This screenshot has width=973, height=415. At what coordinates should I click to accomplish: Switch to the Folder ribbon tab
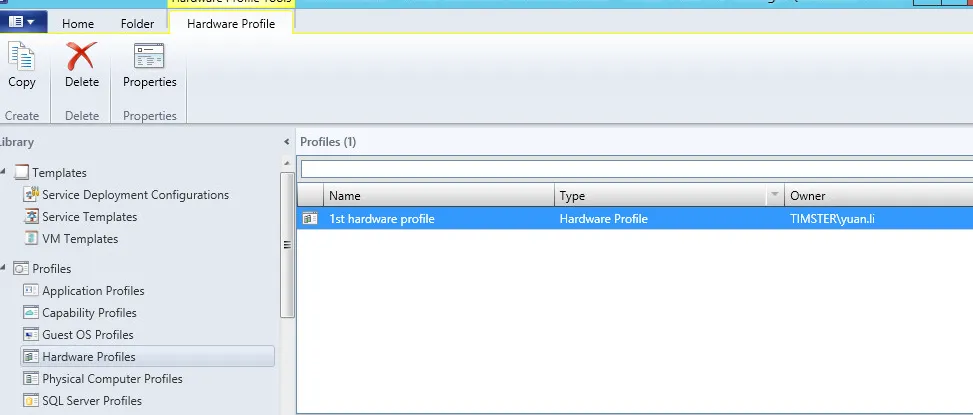click(137, 24)
